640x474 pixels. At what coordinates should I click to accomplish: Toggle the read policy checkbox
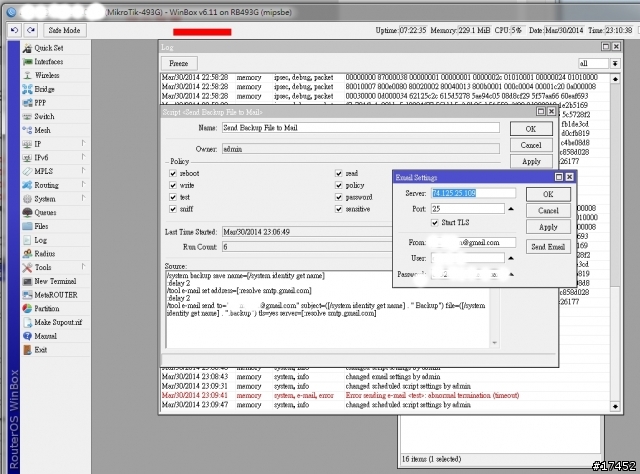tap(339, 174)
